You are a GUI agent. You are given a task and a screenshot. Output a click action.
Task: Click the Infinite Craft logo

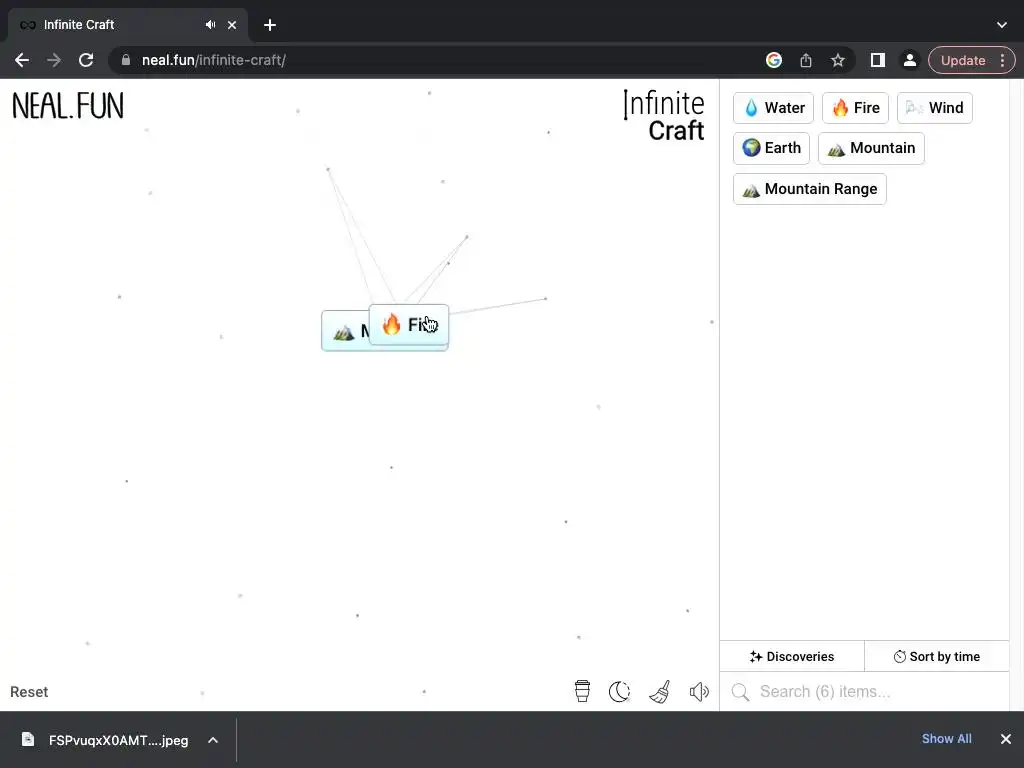point(664,116)
